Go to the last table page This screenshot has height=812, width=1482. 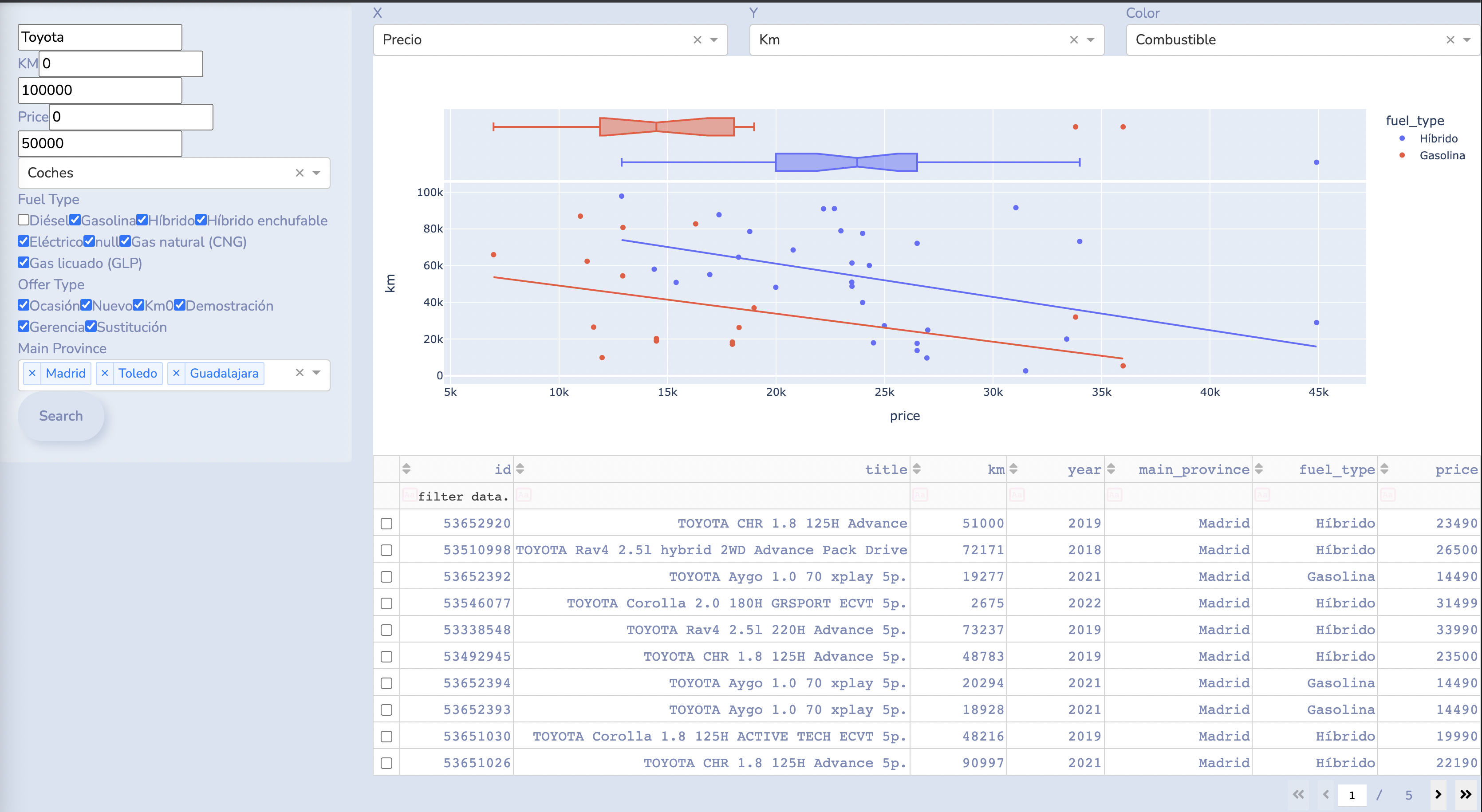[x=1465, y=794]
